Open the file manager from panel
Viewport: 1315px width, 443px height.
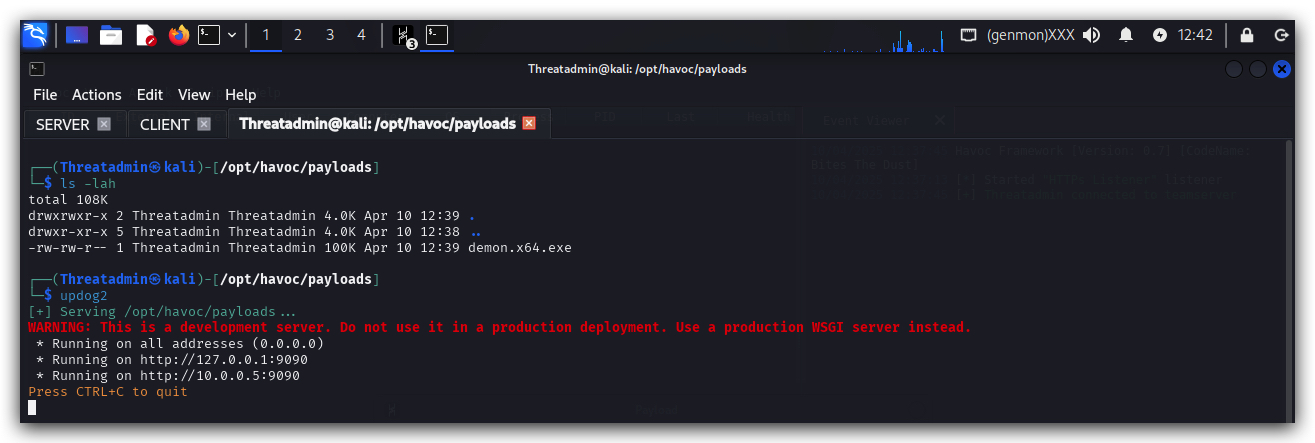(111, 35)
